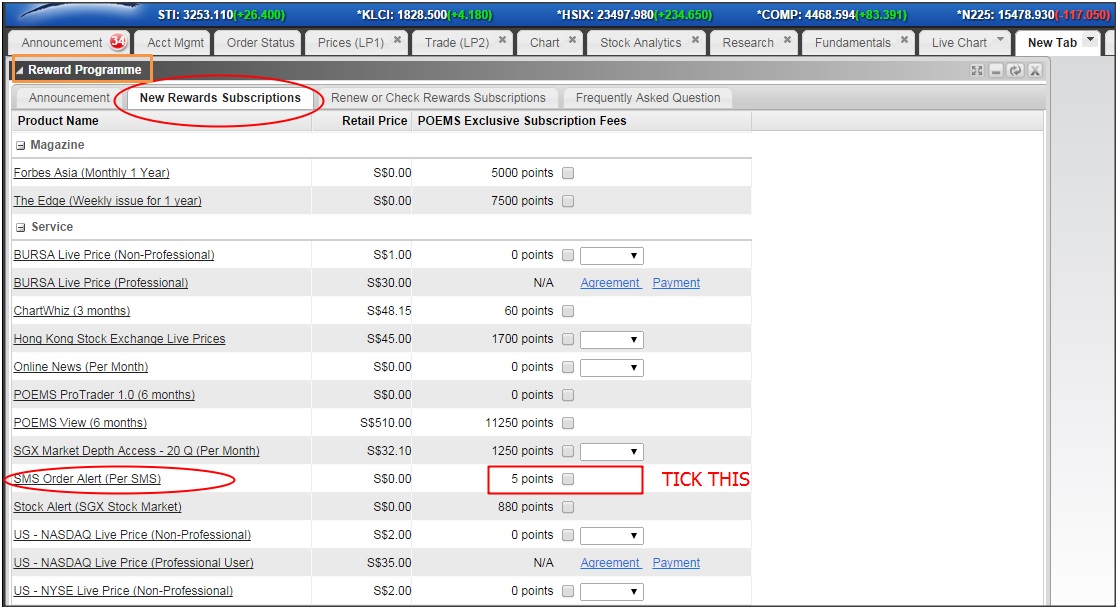Screen dimensions: 1118x609
Task: Close the Research tab
Action: (x=787, y=40)
